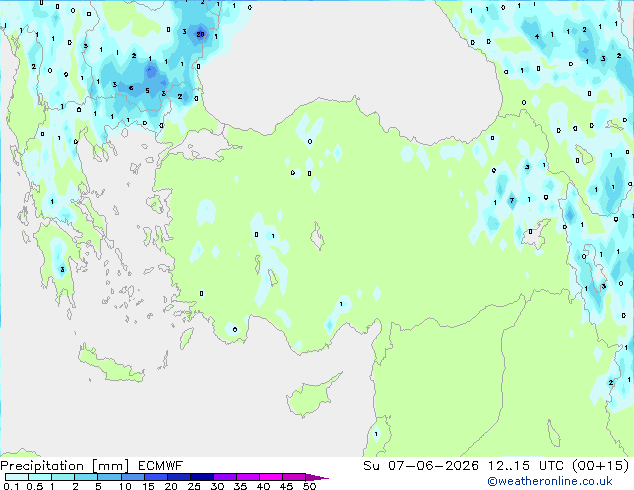Click the 15–20 mm legend swatch
Screen dimensions: 634x490
pyautogui.click(x=155, y=477)
